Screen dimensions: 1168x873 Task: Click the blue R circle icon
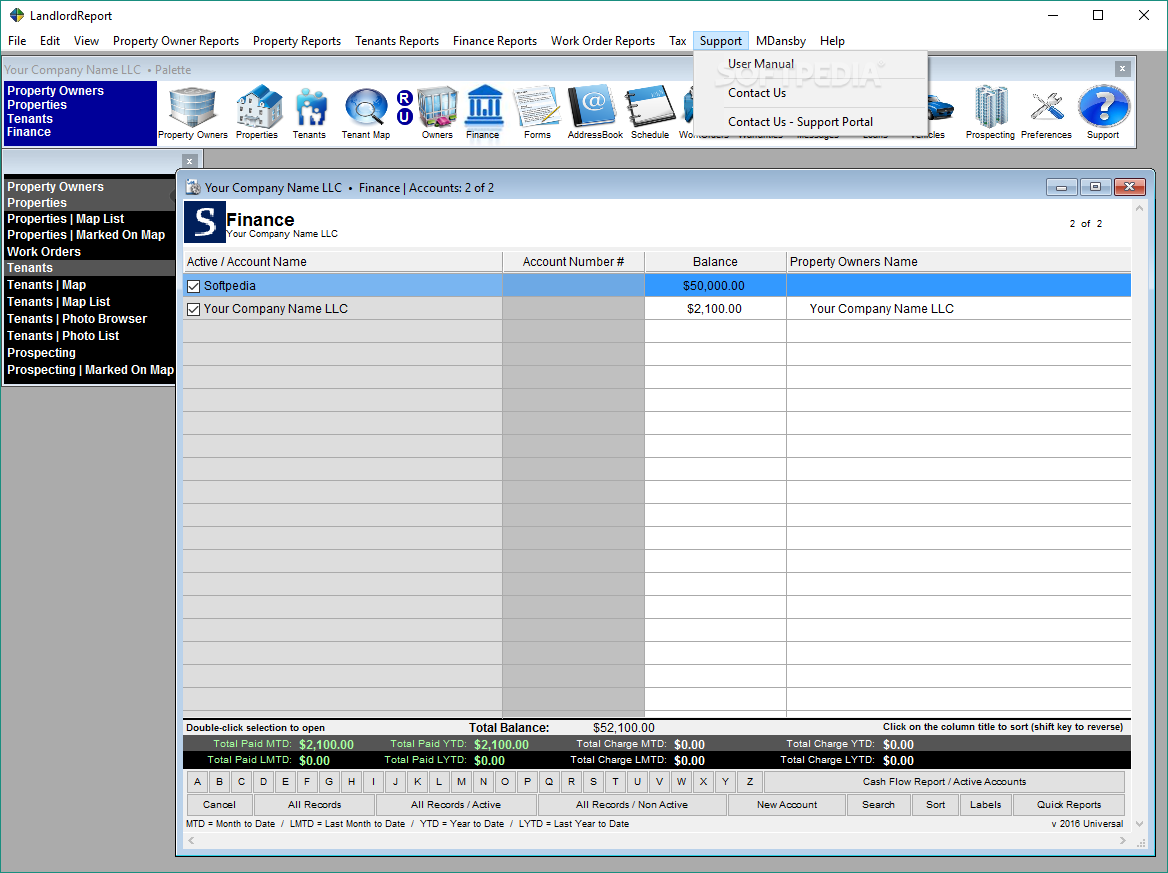[x=404, y=98]
